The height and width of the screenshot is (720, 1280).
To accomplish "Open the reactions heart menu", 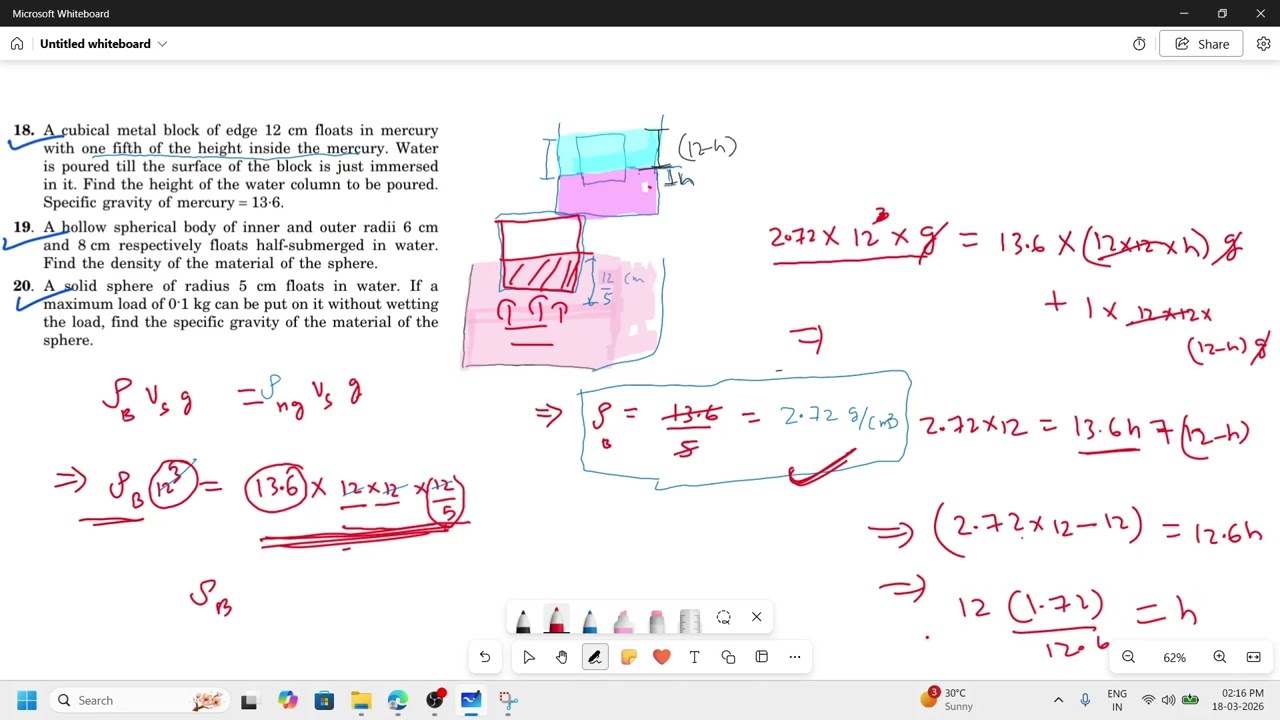I will (661, 657).
